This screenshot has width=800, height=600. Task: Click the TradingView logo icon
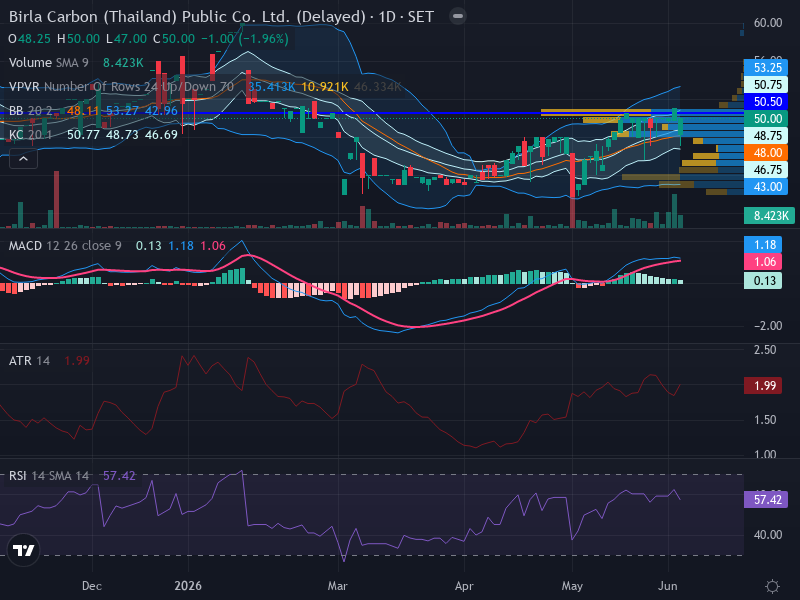pyautogui.click(x=23, y=550)
